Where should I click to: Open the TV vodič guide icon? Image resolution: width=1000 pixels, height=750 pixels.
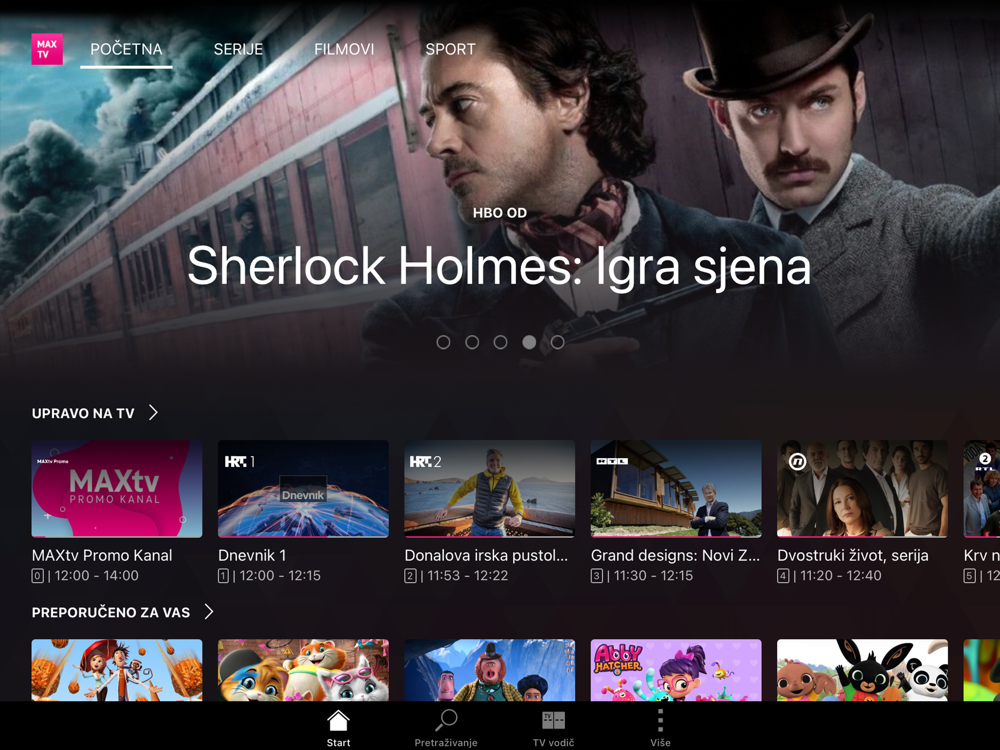point(554,721)
